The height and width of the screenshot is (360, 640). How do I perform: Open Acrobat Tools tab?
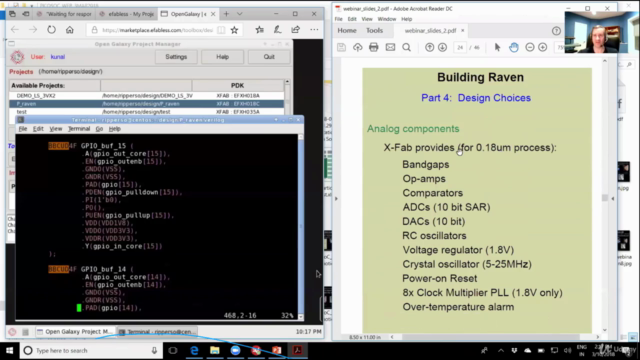coord(374,30)
